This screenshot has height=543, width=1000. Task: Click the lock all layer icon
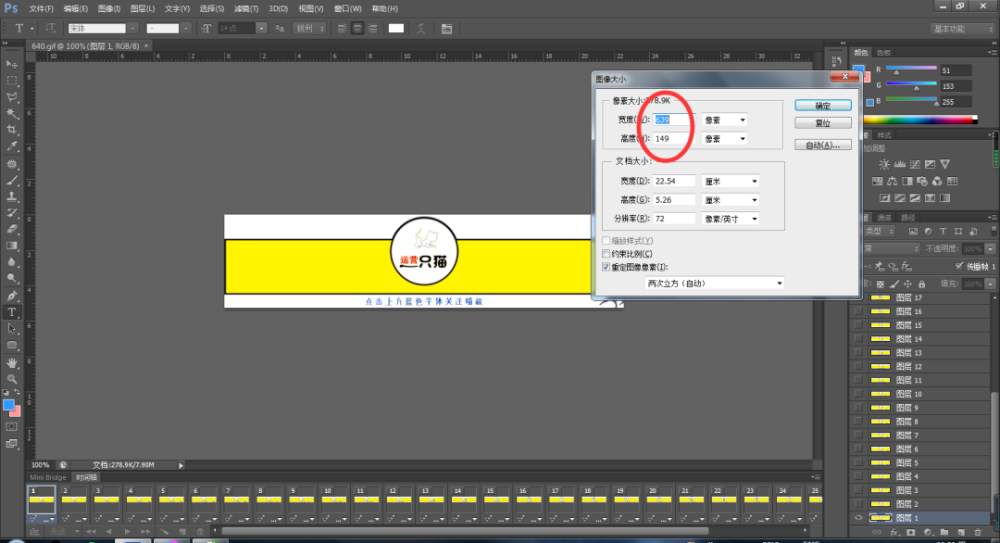click(921, 284)
